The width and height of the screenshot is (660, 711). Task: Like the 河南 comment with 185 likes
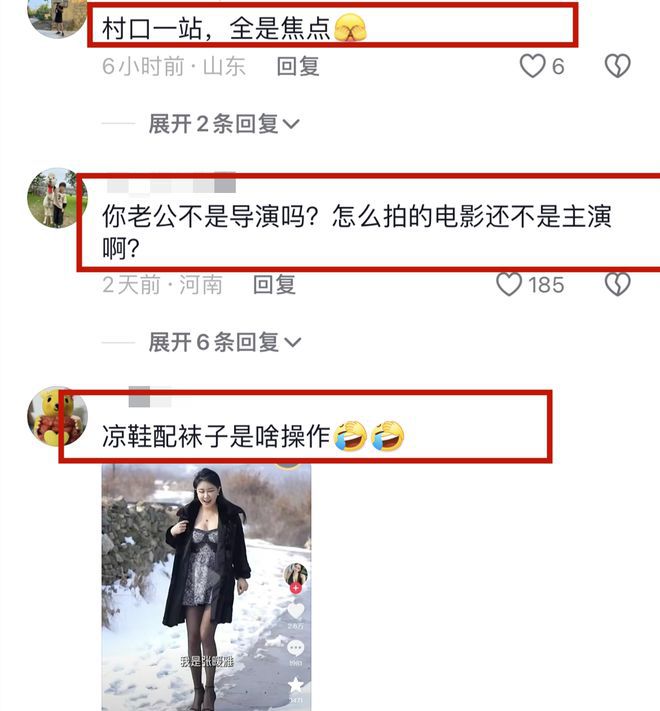pos(509,284)
